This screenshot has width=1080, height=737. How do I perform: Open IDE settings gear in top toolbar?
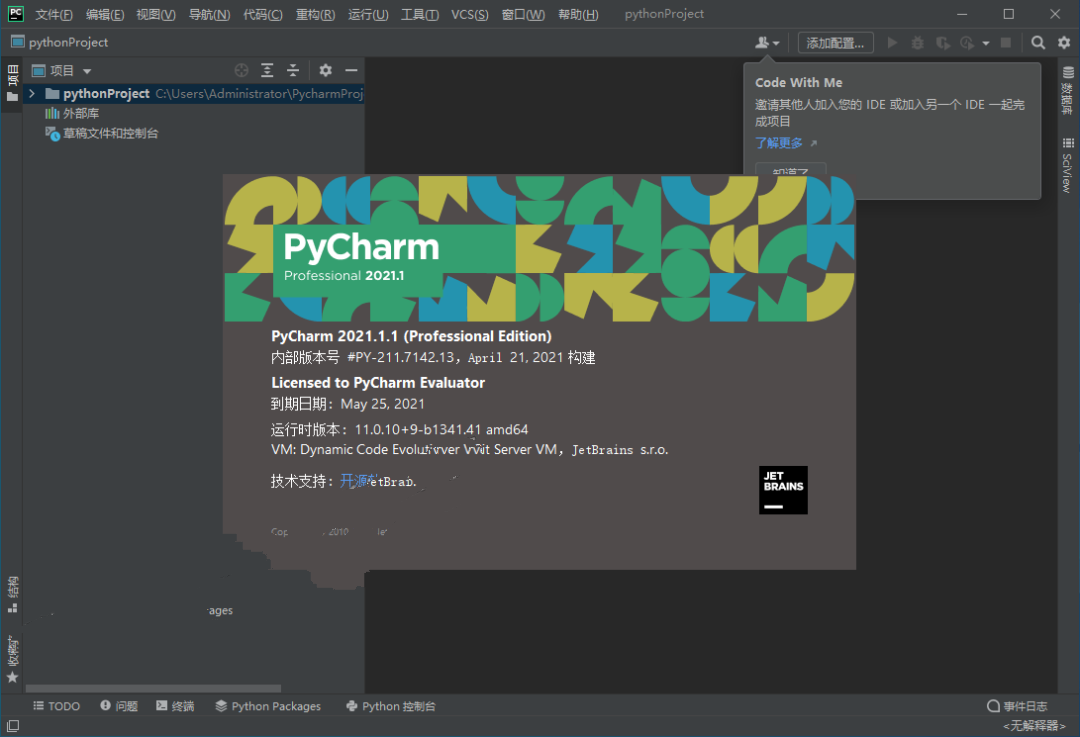(x=1064, y=43)
